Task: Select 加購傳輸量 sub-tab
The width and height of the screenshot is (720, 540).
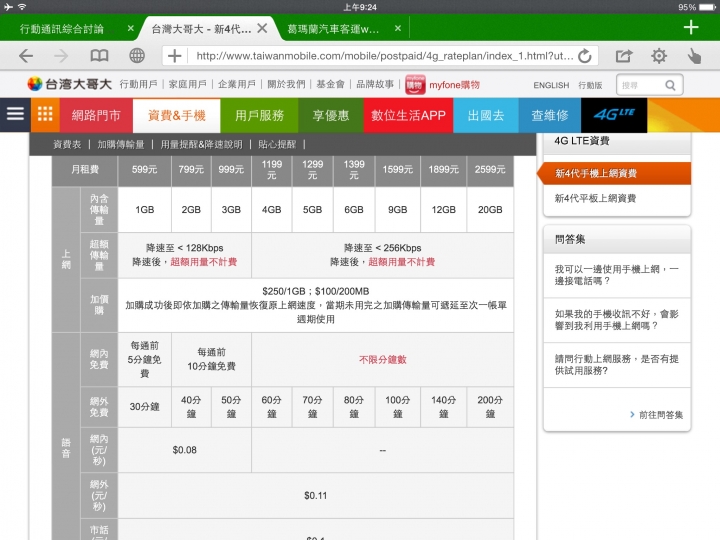Action: (121, 145)
